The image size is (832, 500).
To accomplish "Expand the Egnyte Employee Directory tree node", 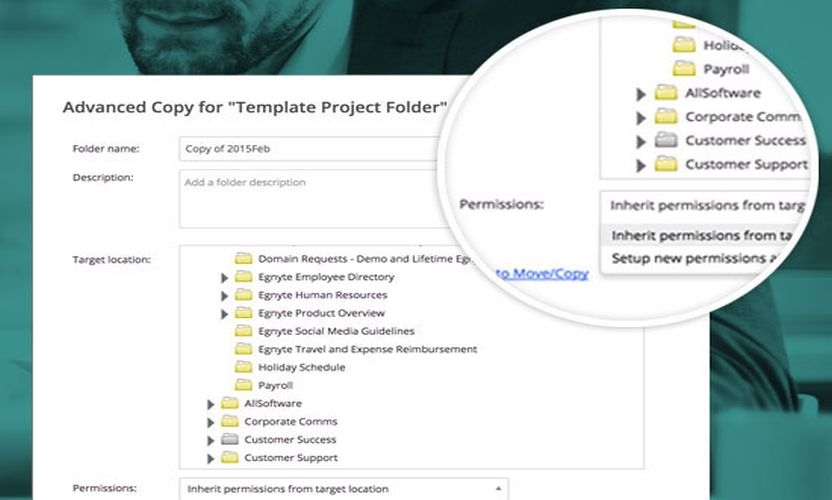I will coord(225,278).
